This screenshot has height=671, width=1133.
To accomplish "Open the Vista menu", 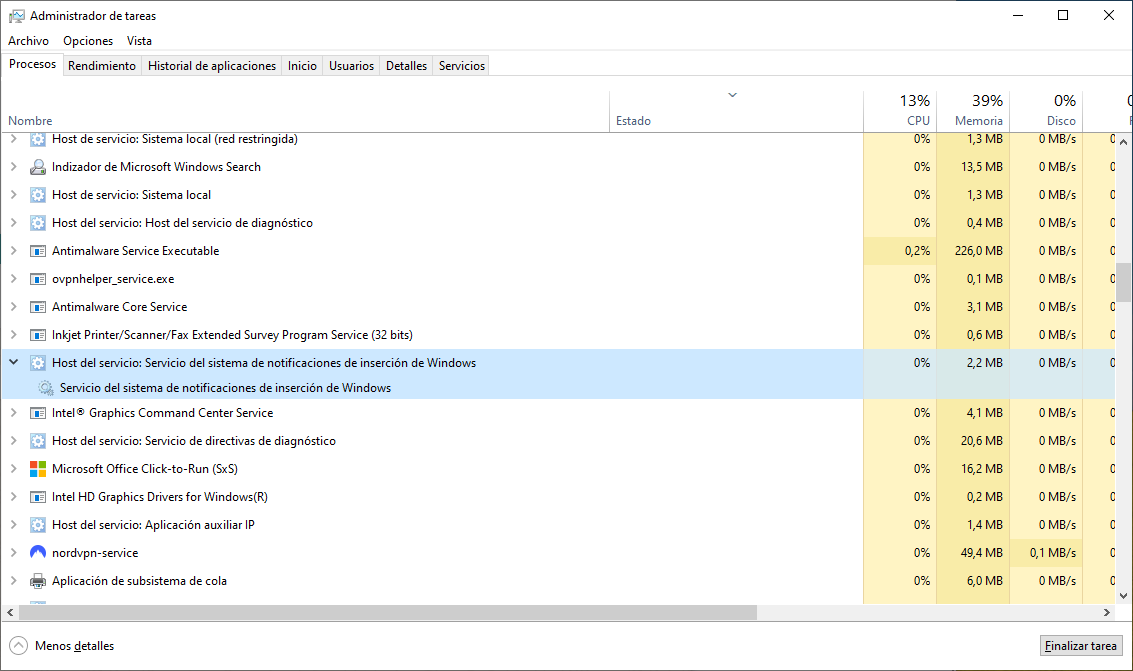I will point(139,41).
